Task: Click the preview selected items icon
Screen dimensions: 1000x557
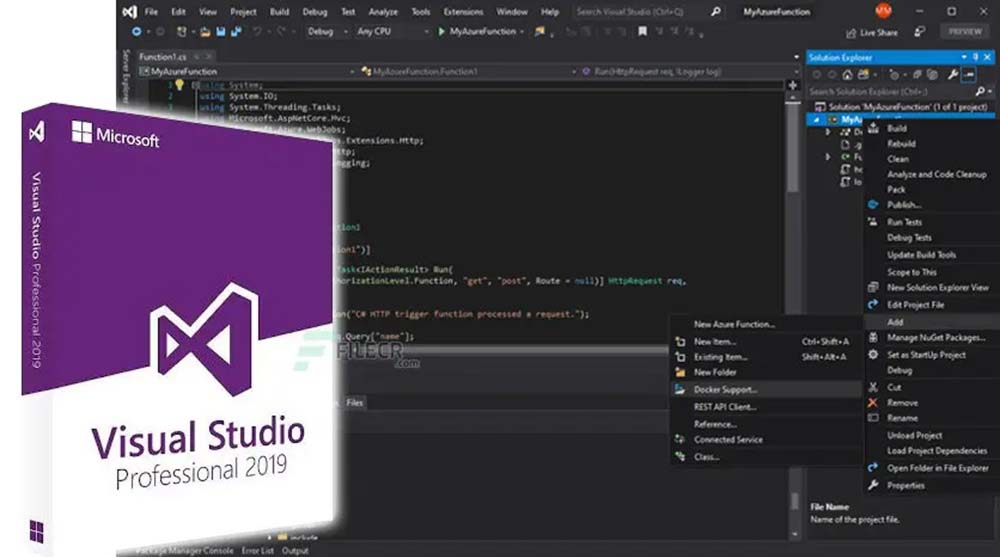Action: (969, 75)
